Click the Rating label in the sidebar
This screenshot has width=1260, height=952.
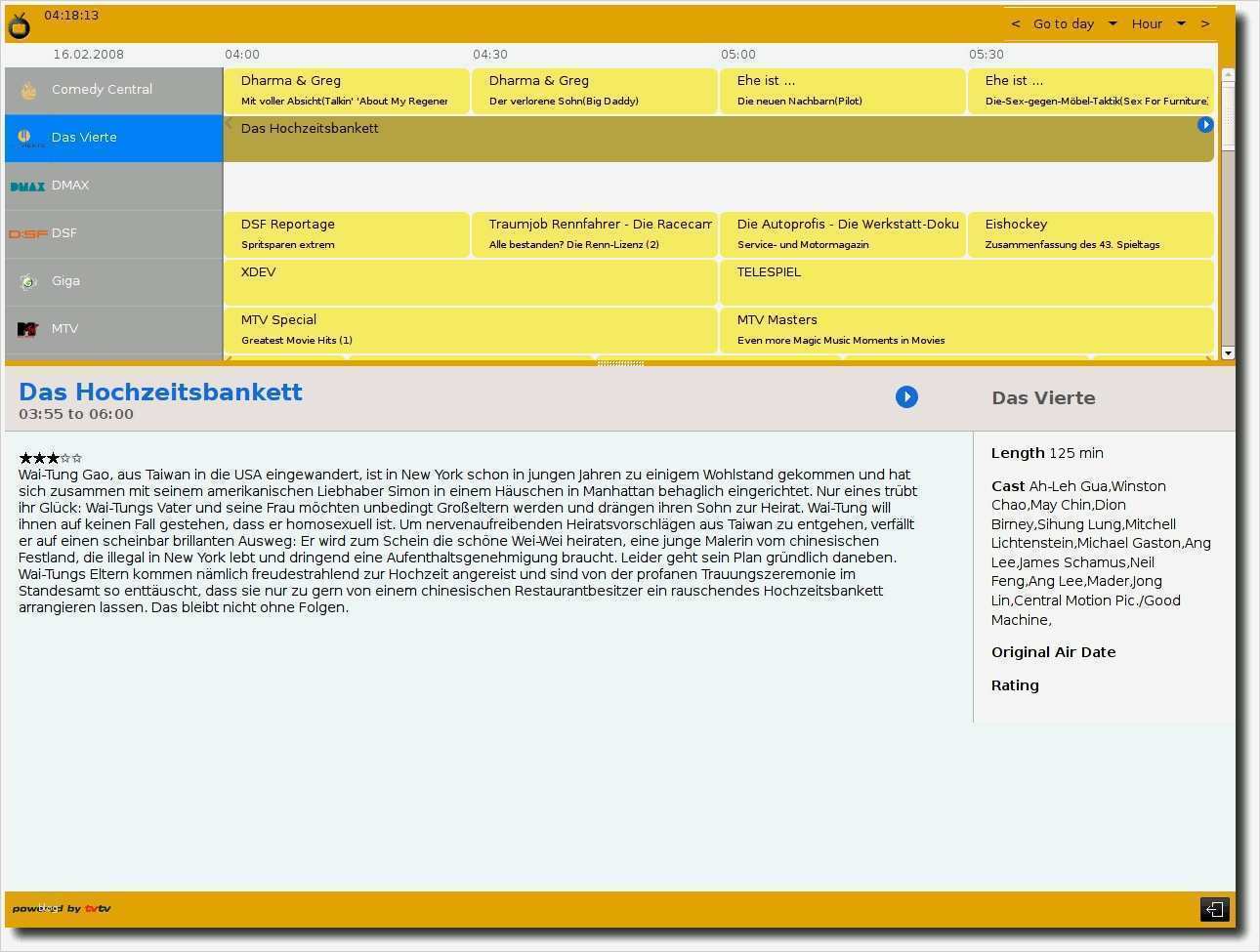1015,685
